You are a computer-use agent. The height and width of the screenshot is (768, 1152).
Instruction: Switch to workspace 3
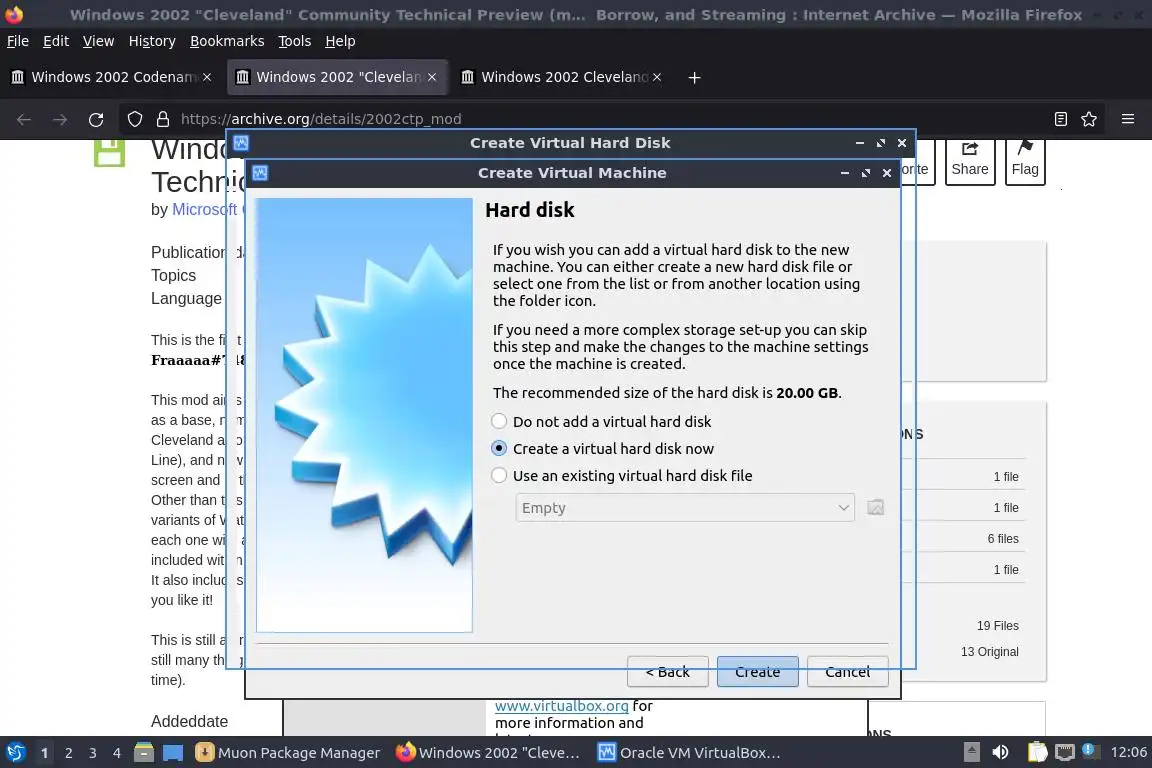click(x=93, y=753)
